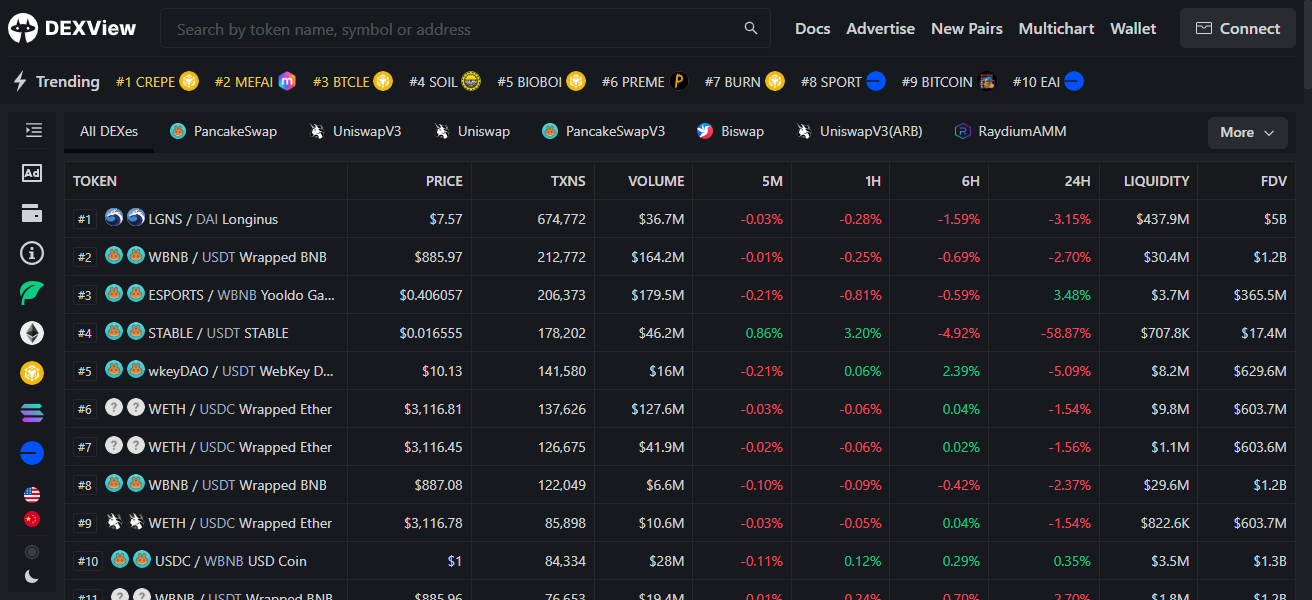
Task: Click the token search input field
Action: 450,29
